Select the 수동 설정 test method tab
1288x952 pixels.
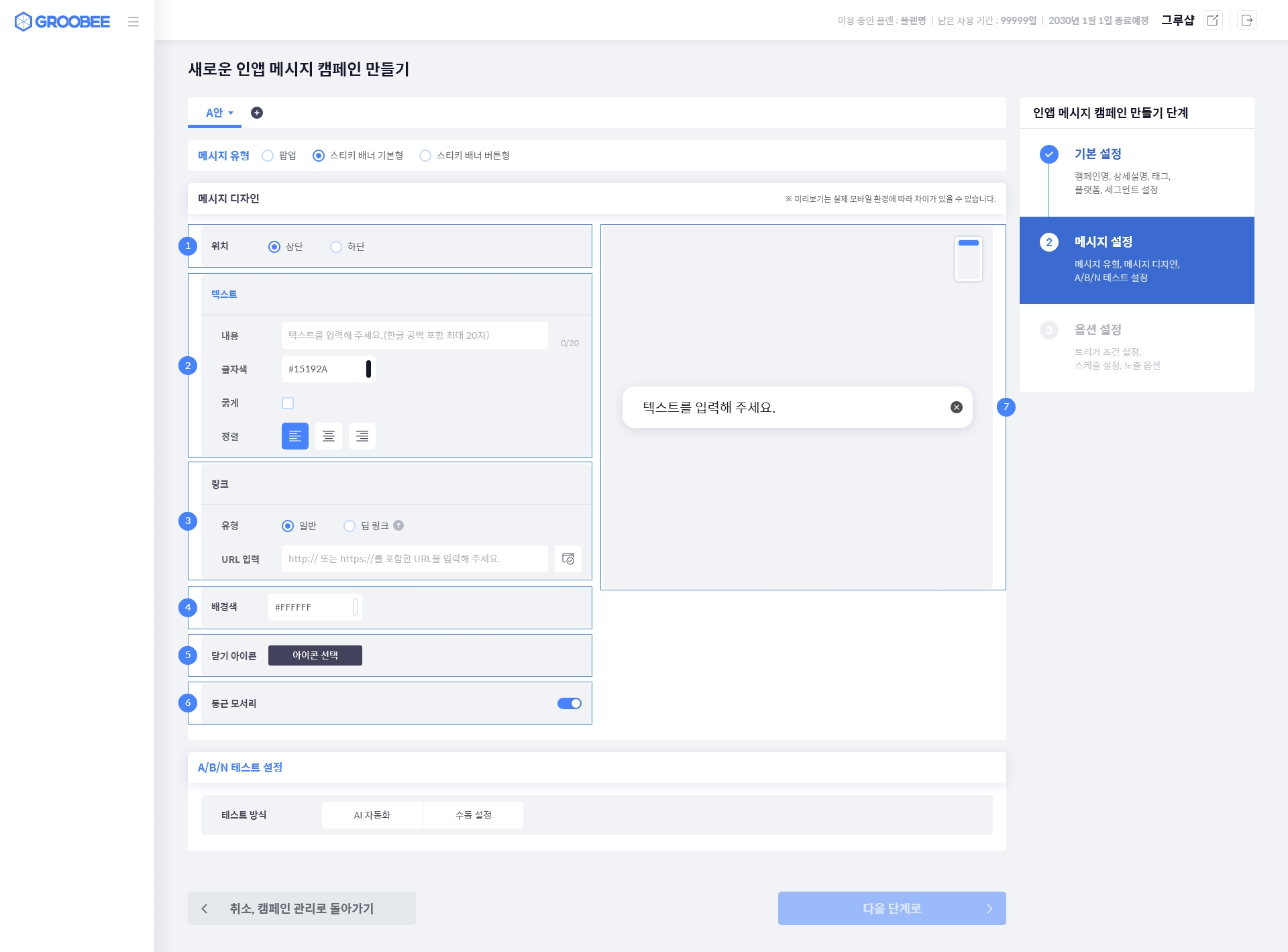point(473,815)
